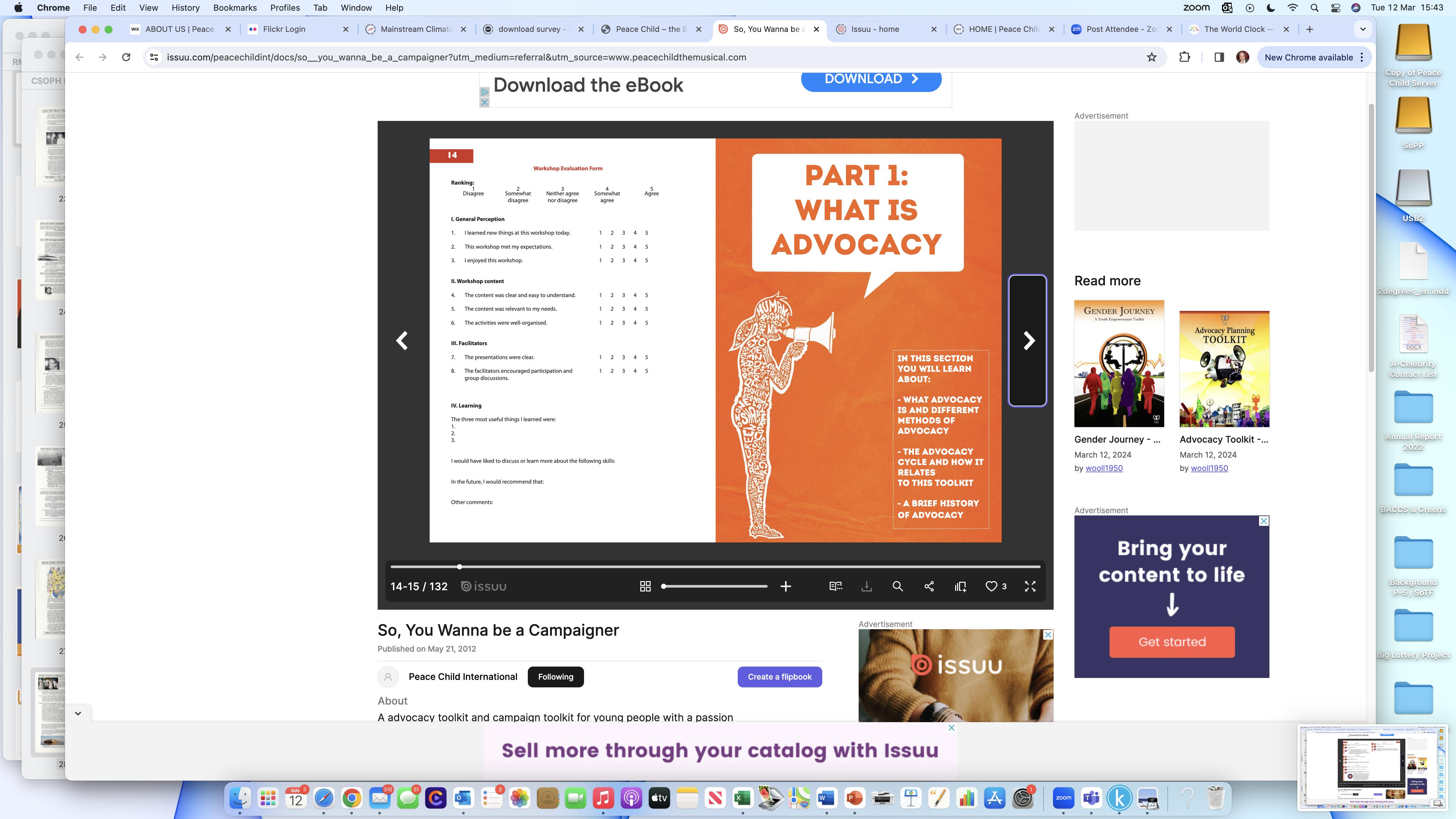Open the Chrome three-dot menu
This screenshot has width=1456, height=819.
[1362, 57]
